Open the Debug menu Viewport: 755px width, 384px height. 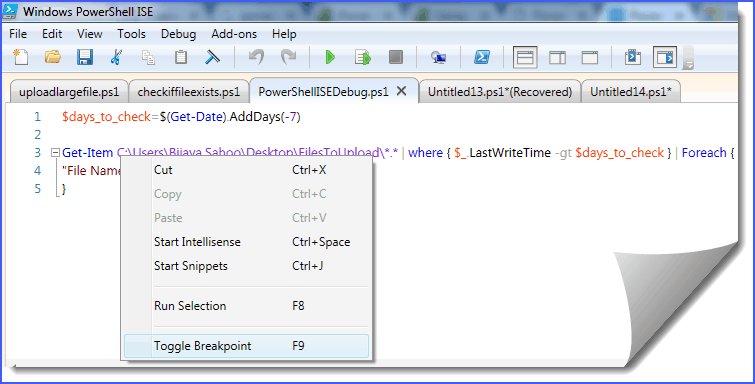coord(179,34)
